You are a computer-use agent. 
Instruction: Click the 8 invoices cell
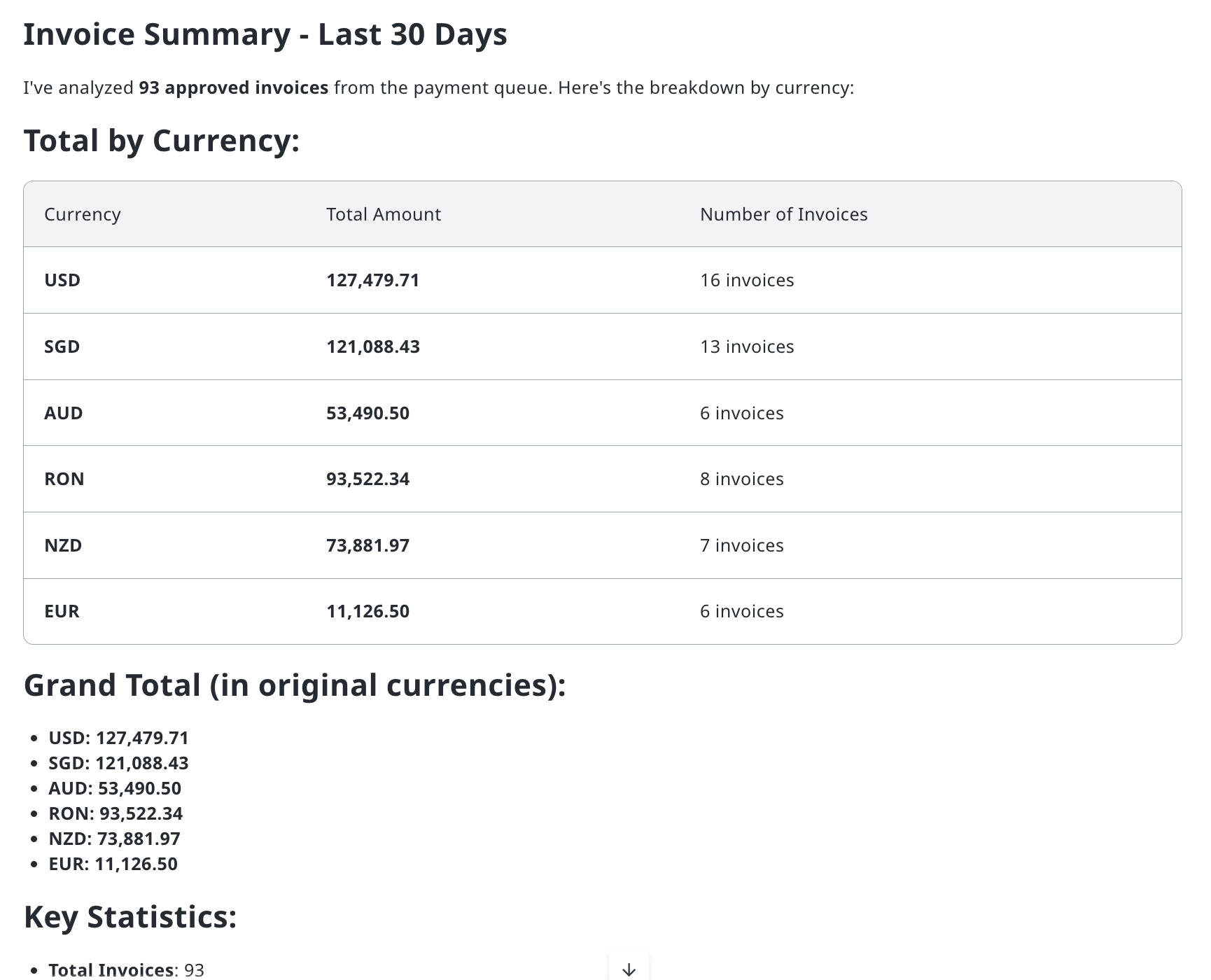(742, 479)
